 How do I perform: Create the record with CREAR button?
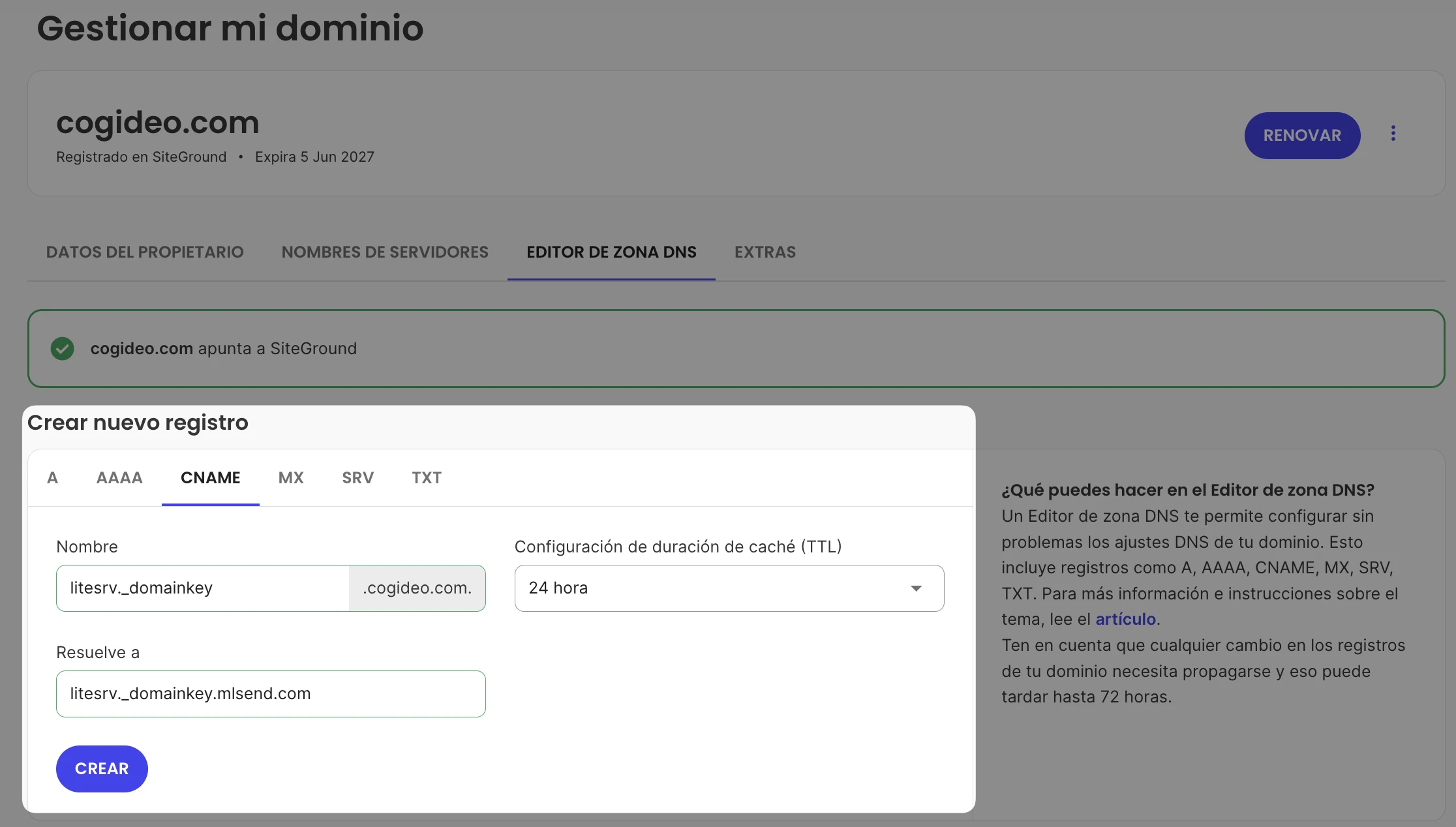(x=102, y=768)
